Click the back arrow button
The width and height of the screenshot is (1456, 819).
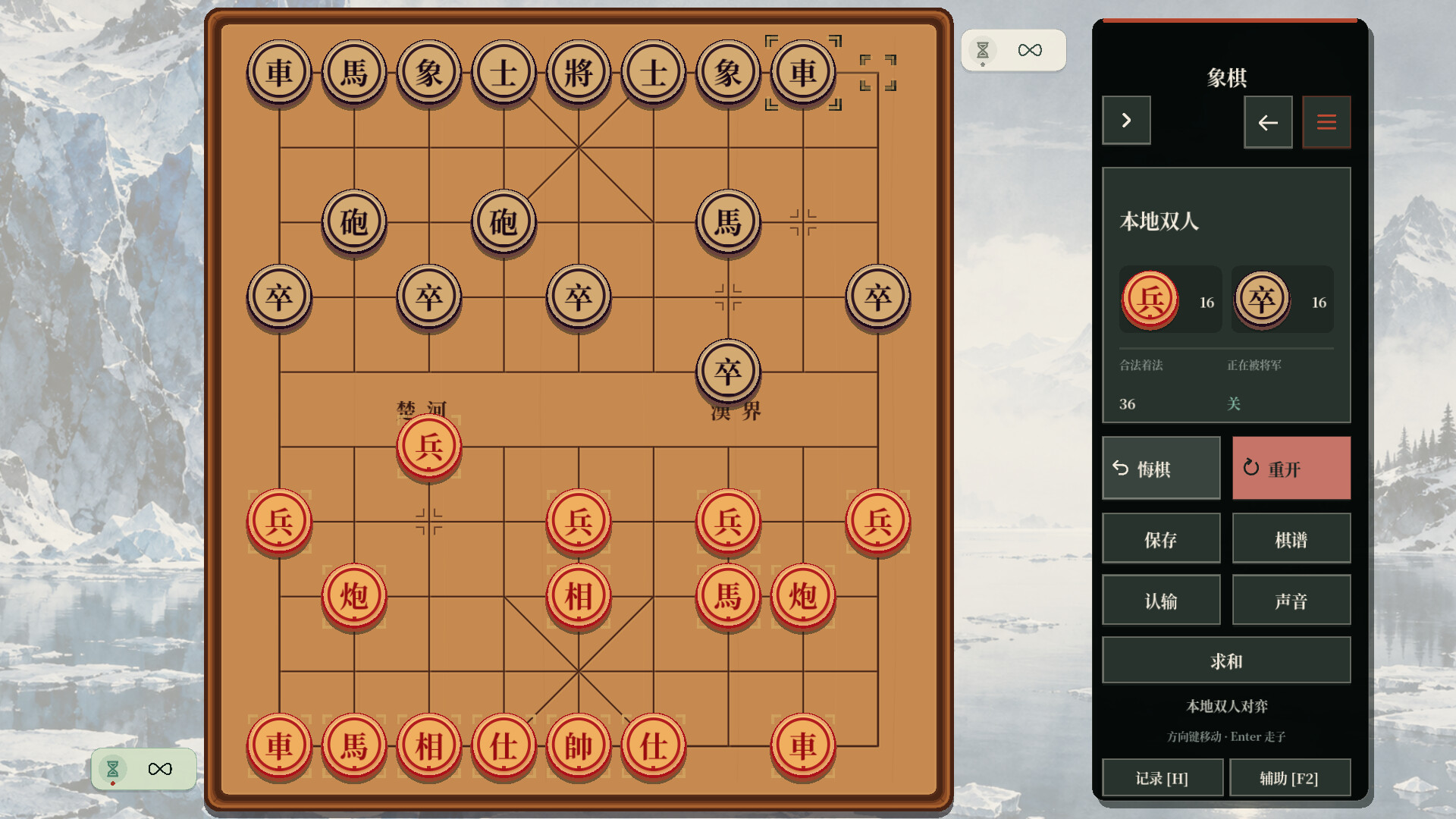(1268, 122)
